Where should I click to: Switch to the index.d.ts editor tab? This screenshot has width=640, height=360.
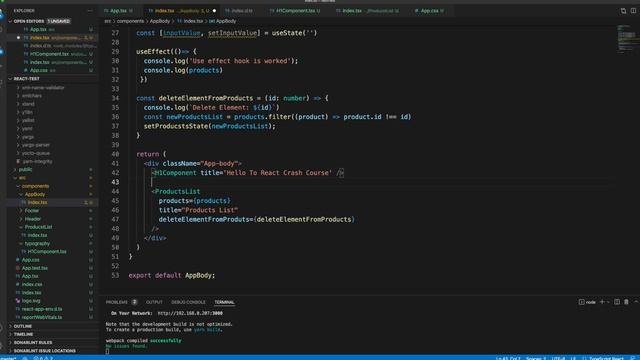click(242, 11)
